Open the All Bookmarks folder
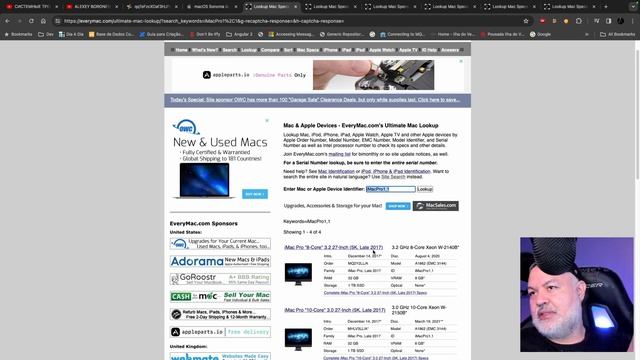 (618, 34)
